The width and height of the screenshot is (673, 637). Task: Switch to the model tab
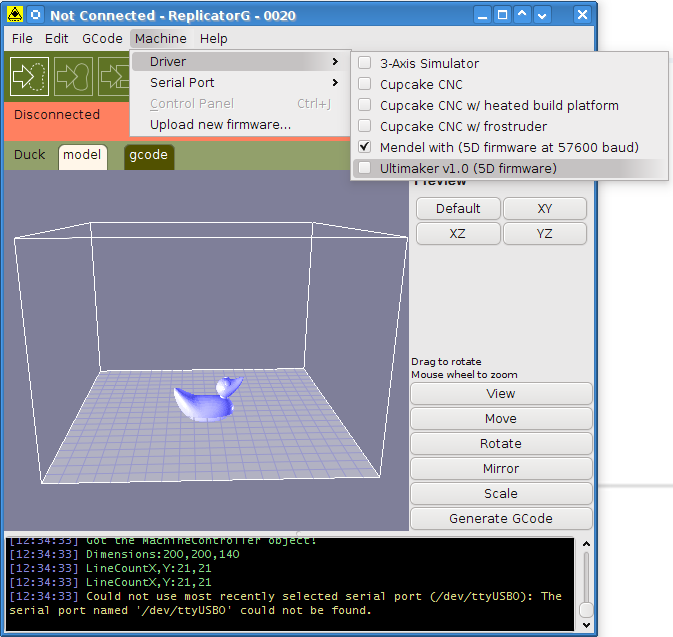tap(82, 157)
